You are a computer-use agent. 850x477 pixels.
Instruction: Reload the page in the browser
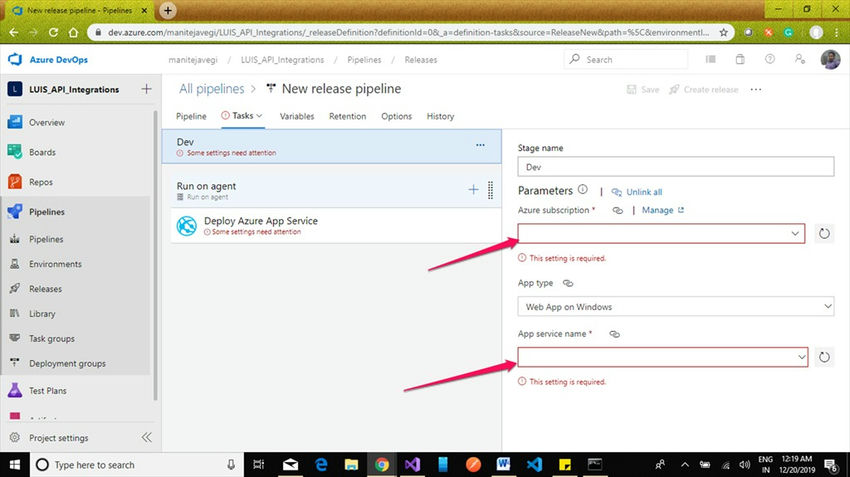click(x=53, y=33)
